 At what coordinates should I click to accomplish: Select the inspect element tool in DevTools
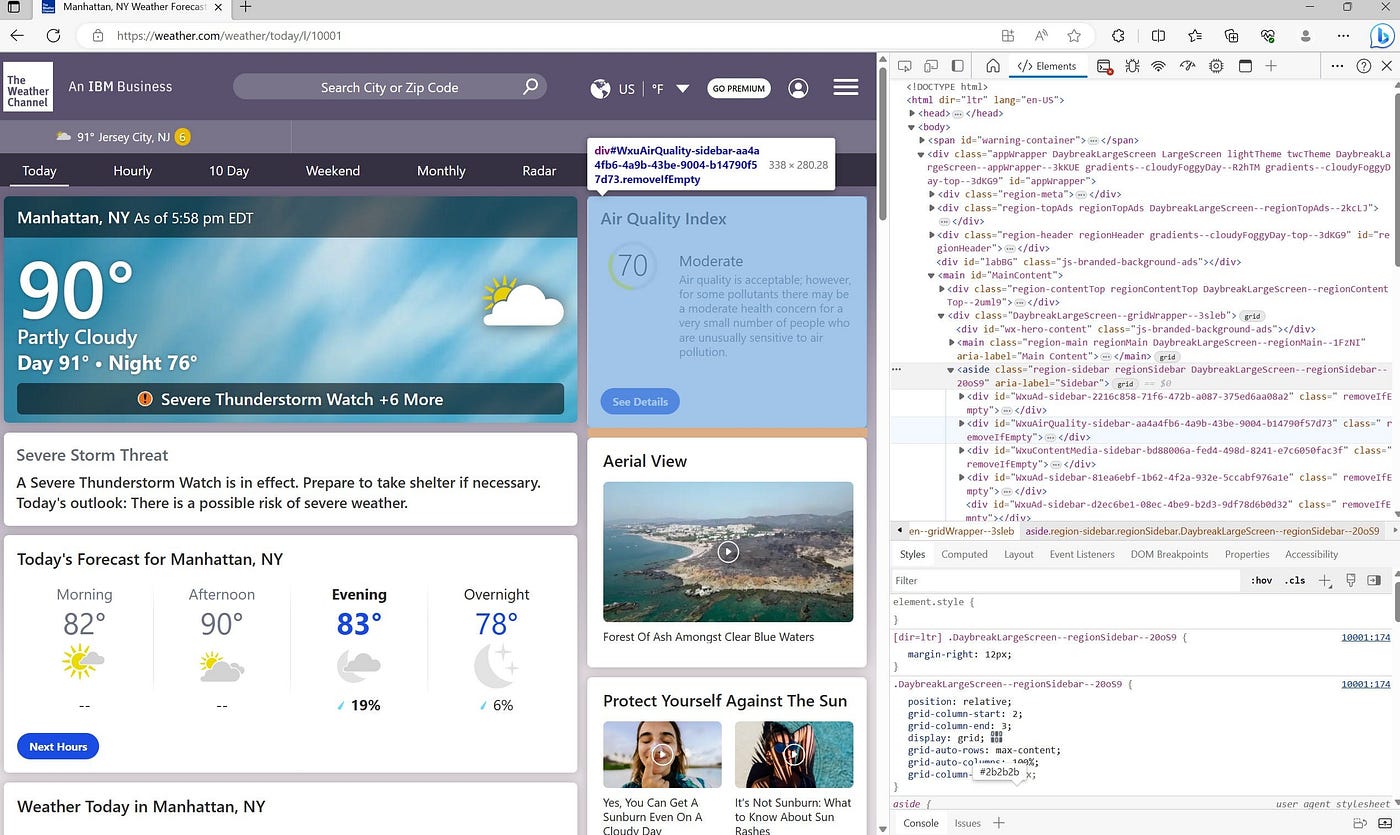click(x=905, y=65)
